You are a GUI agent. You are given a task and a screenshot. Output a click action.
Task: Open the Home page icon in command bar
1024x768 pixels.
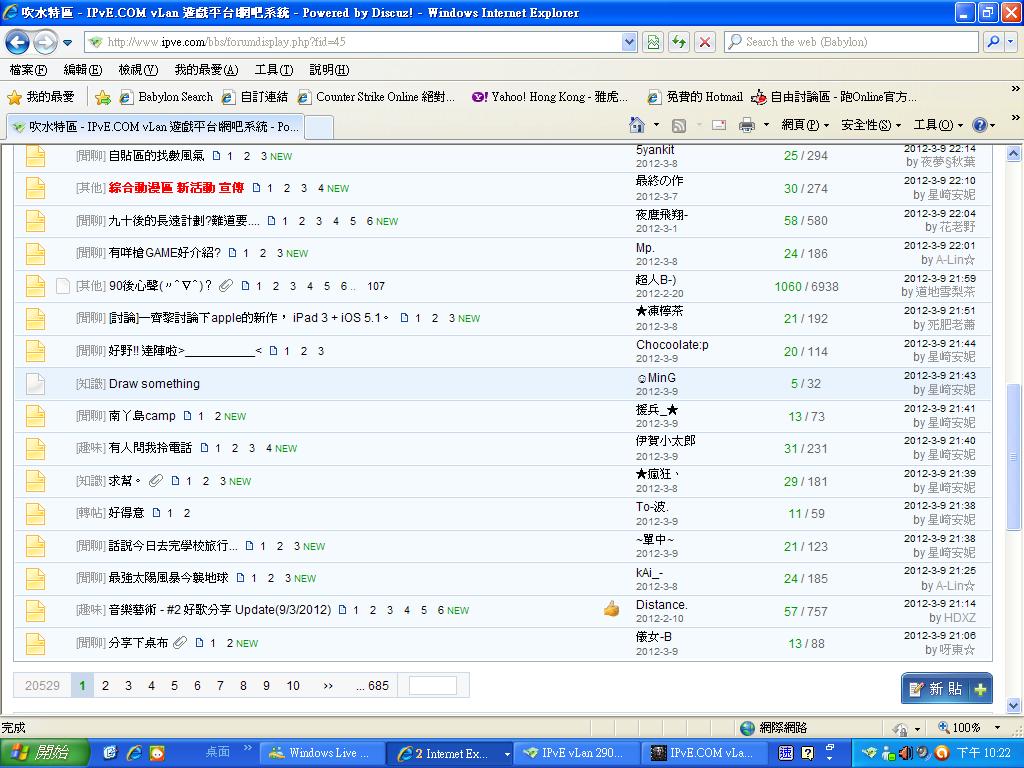pyautogui.click(x=636, y=125)
